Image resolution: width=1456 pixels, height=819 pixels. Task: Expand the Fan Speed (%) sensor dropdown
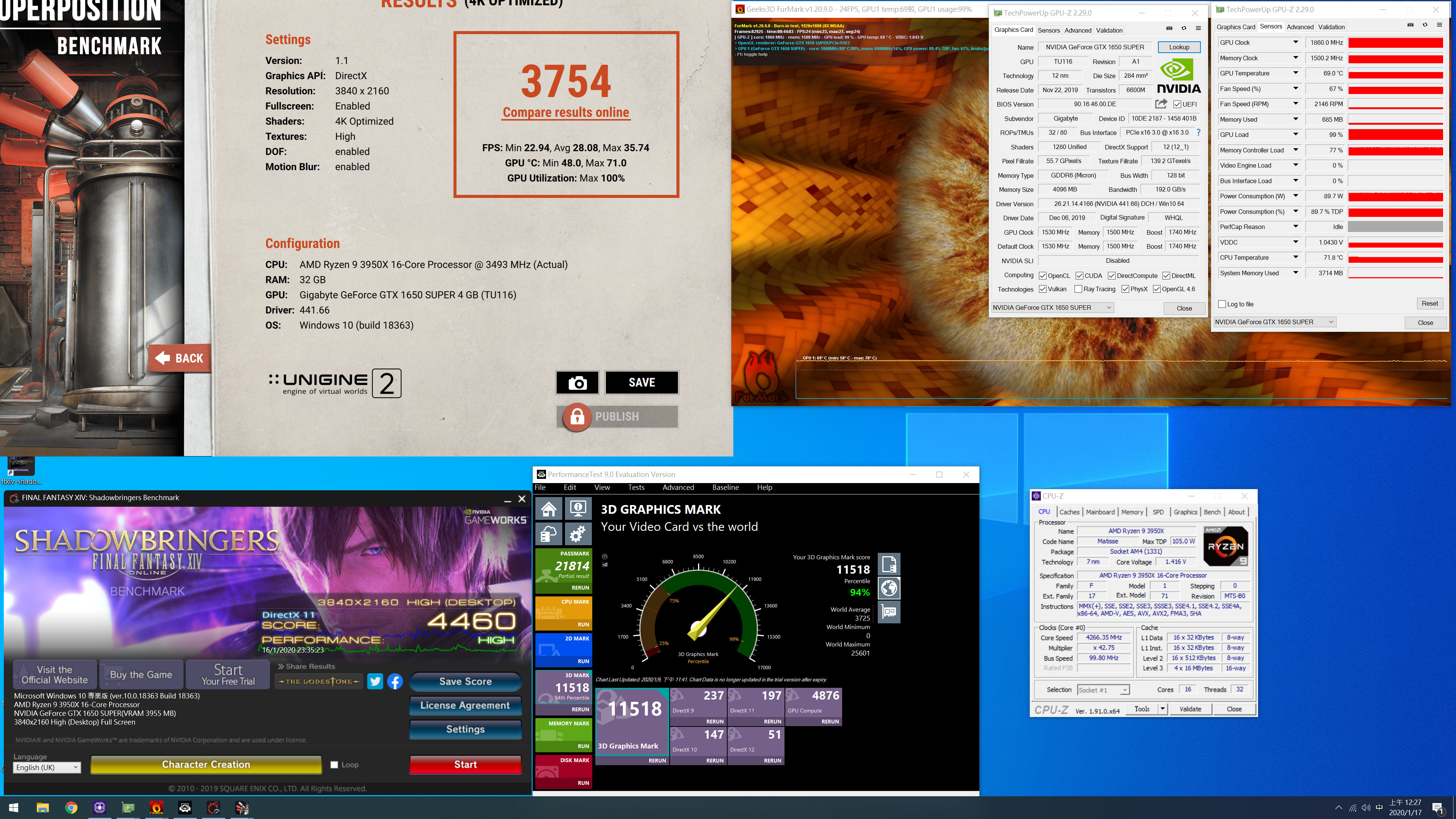1296,89
